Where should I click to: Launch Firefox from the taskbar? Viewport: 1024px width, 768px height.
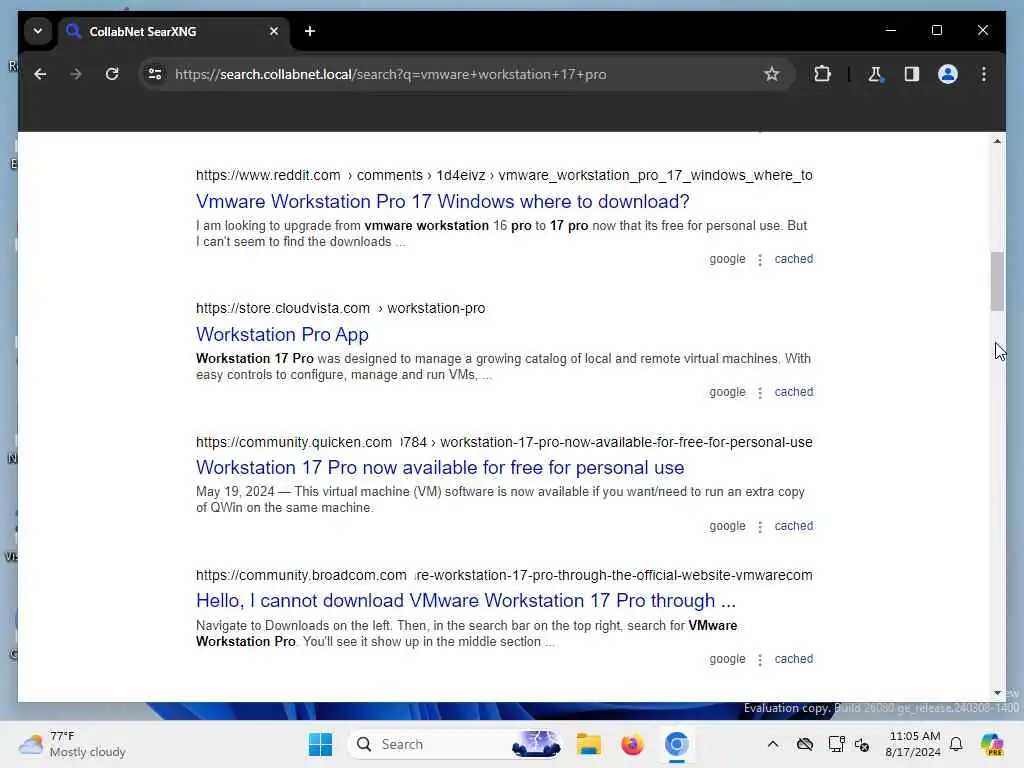[x=632, y=744]
